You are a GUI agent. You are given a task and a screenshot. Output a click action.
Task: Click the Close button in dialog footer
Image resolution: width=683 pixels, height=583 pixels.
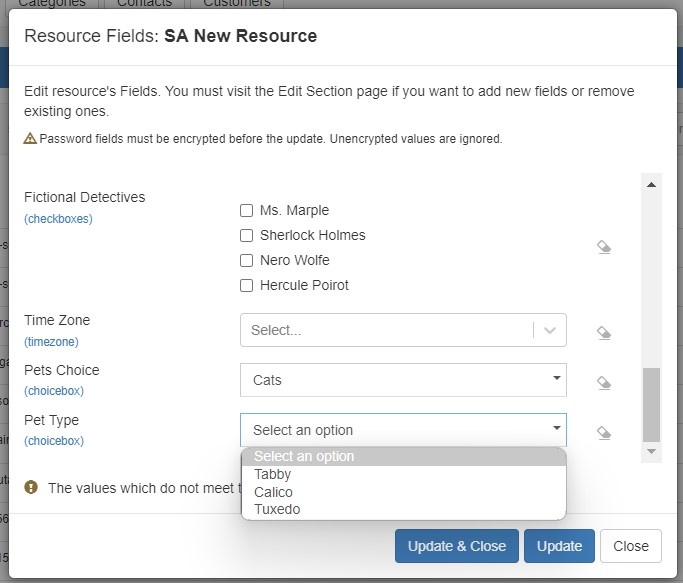pos(630,546)
